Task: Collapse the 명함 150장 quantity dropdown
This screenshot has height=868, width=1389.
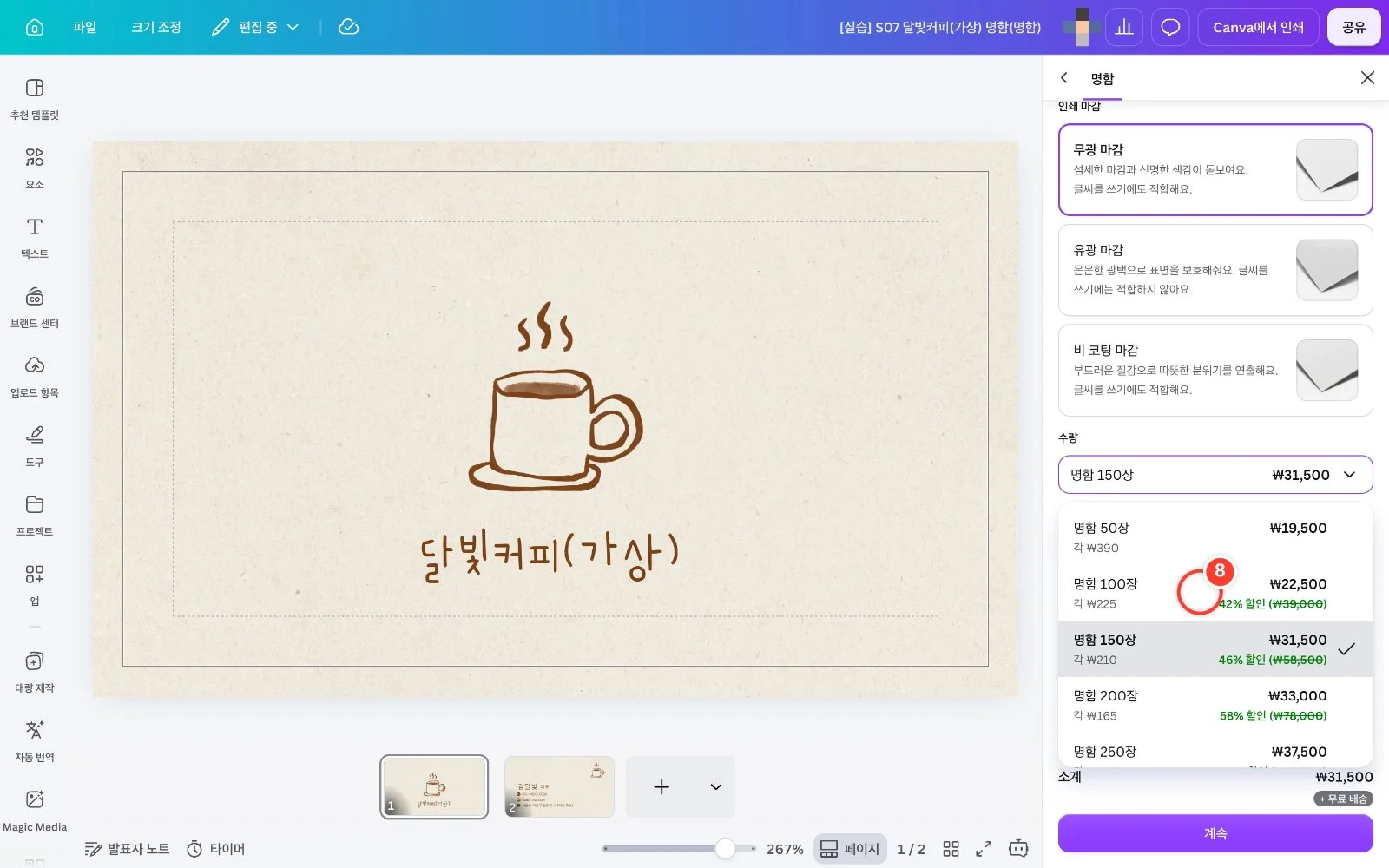Action: pos(1215,475)
